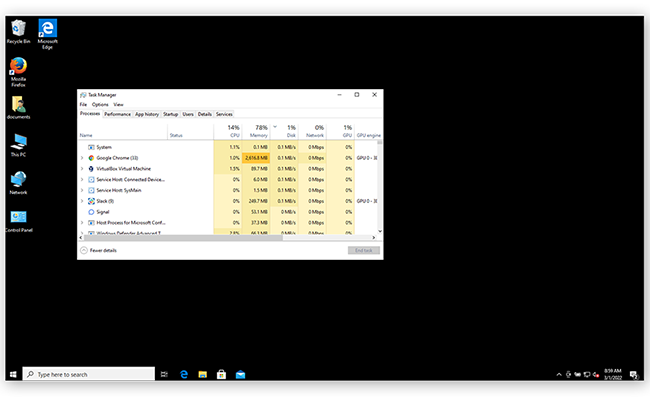Switch to the App history tab
This screenshot has height=400, width=650.
pyautogui.click(x=147, y=114)
